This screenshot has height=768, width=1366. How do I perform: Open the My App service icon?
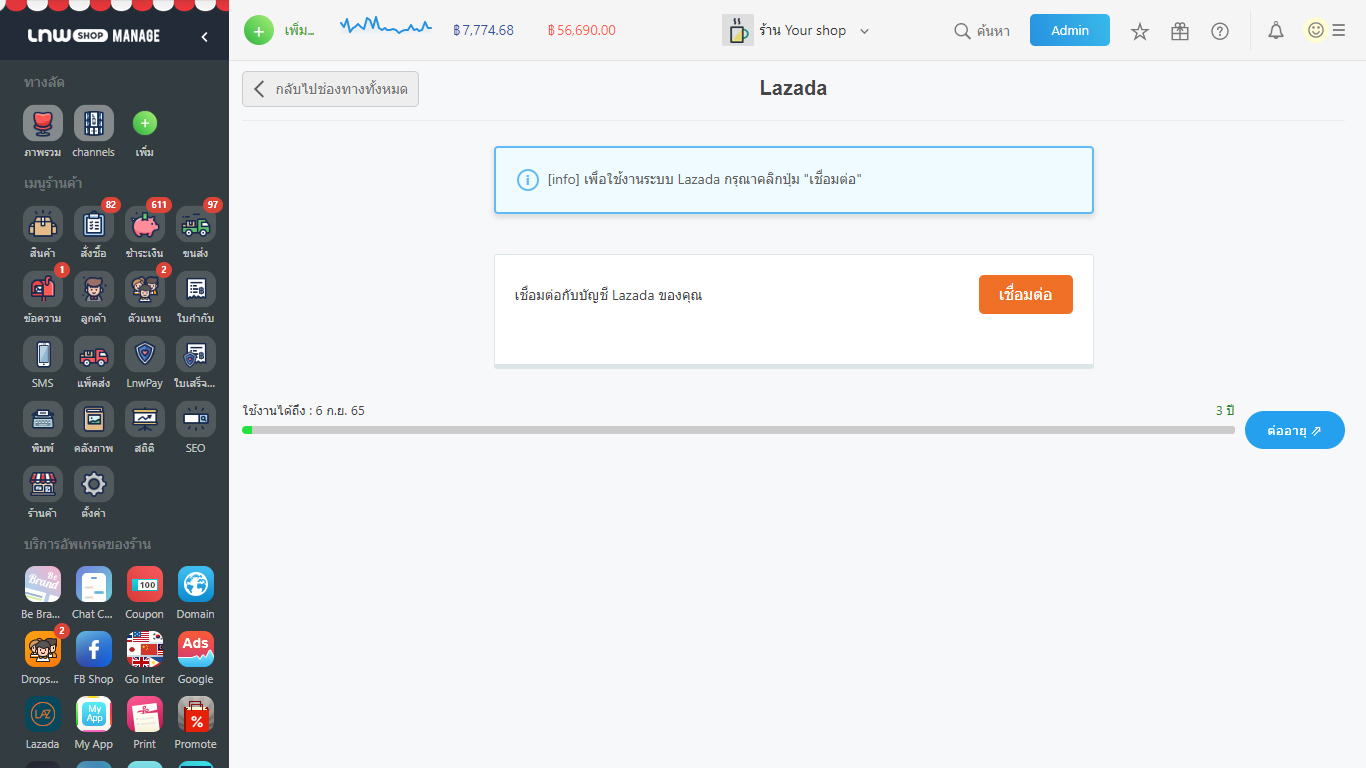(94, 714)
